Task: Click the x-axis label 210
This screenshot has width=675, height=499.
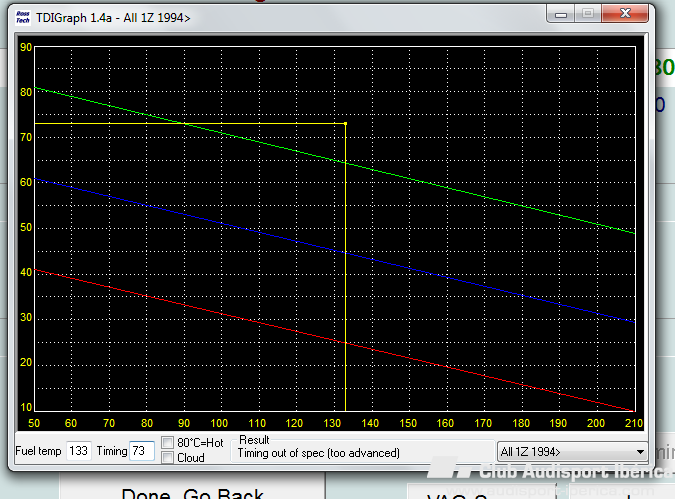Action: click(634, 423)
